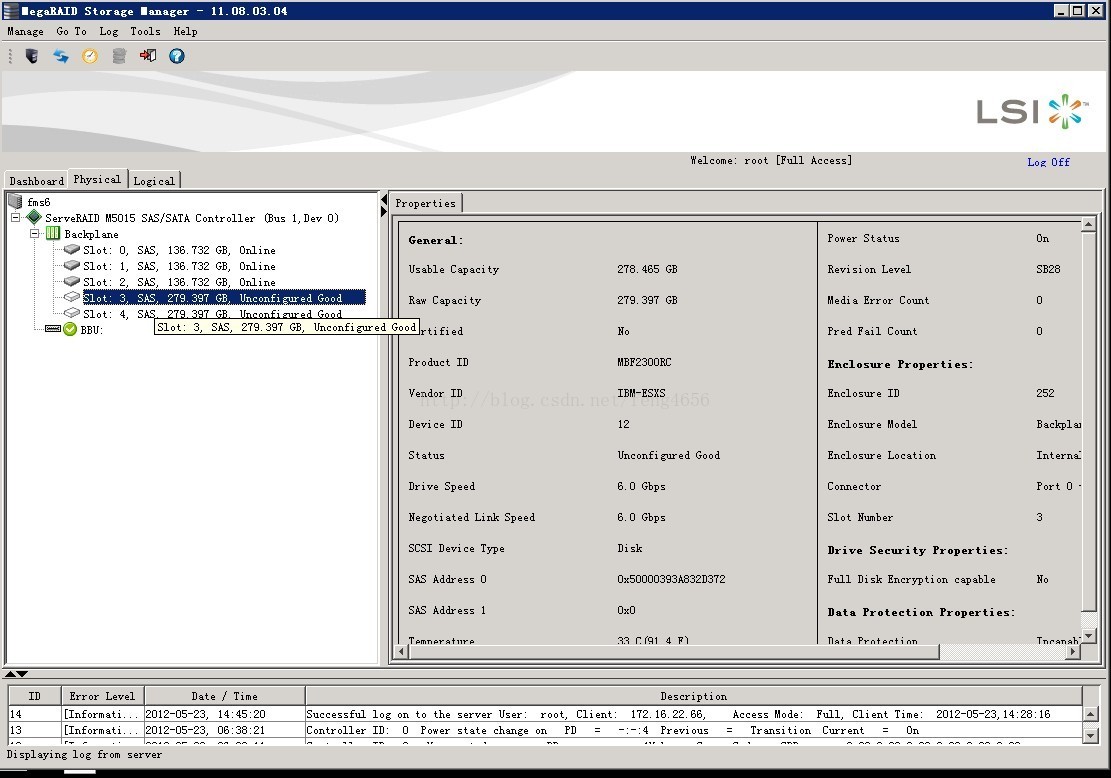Screen dimensions: 1111x778
Task: Select the Properties tab
Action: 425,203
